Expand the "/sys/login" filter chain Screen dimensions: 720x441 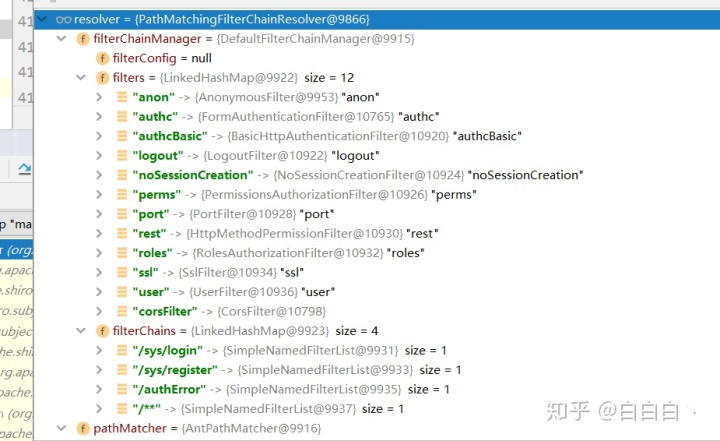99,351
